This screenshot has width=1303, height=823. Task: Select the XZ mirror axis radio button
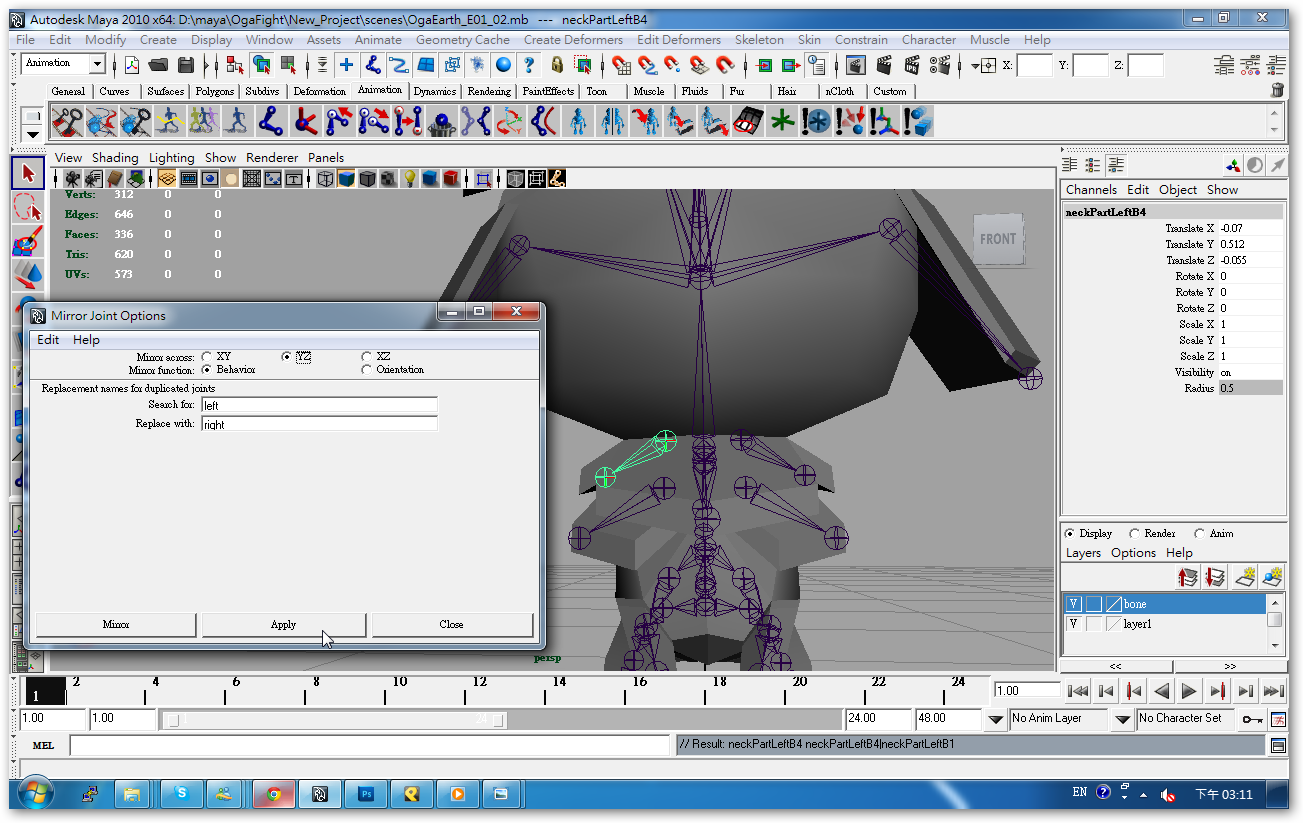tap(367, 355)
